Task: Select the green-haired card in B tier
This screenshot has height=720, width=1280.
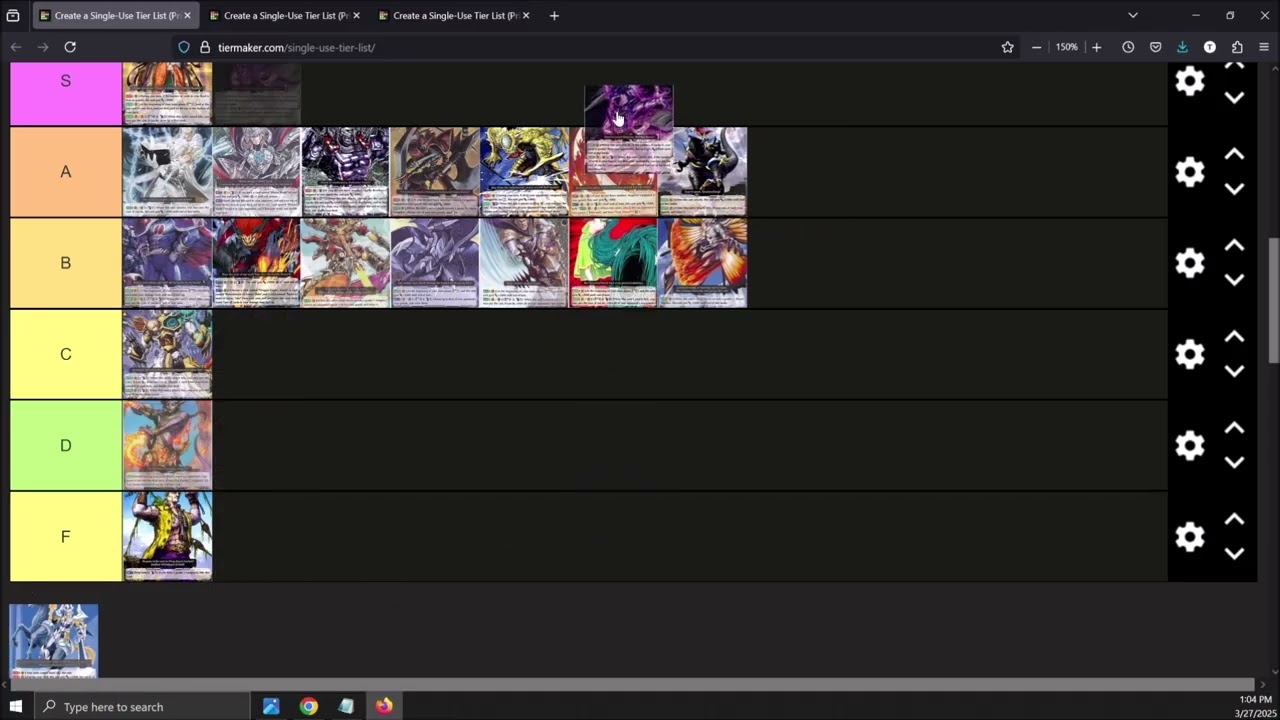Action: click(x=613, y=263)
